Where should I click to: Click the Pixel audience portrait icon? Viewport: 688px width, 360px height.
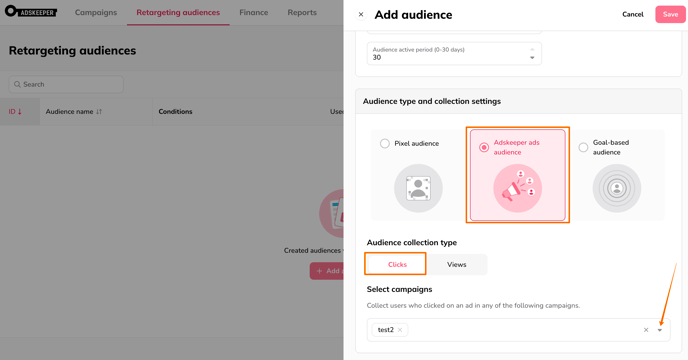[x=418, y=188]
